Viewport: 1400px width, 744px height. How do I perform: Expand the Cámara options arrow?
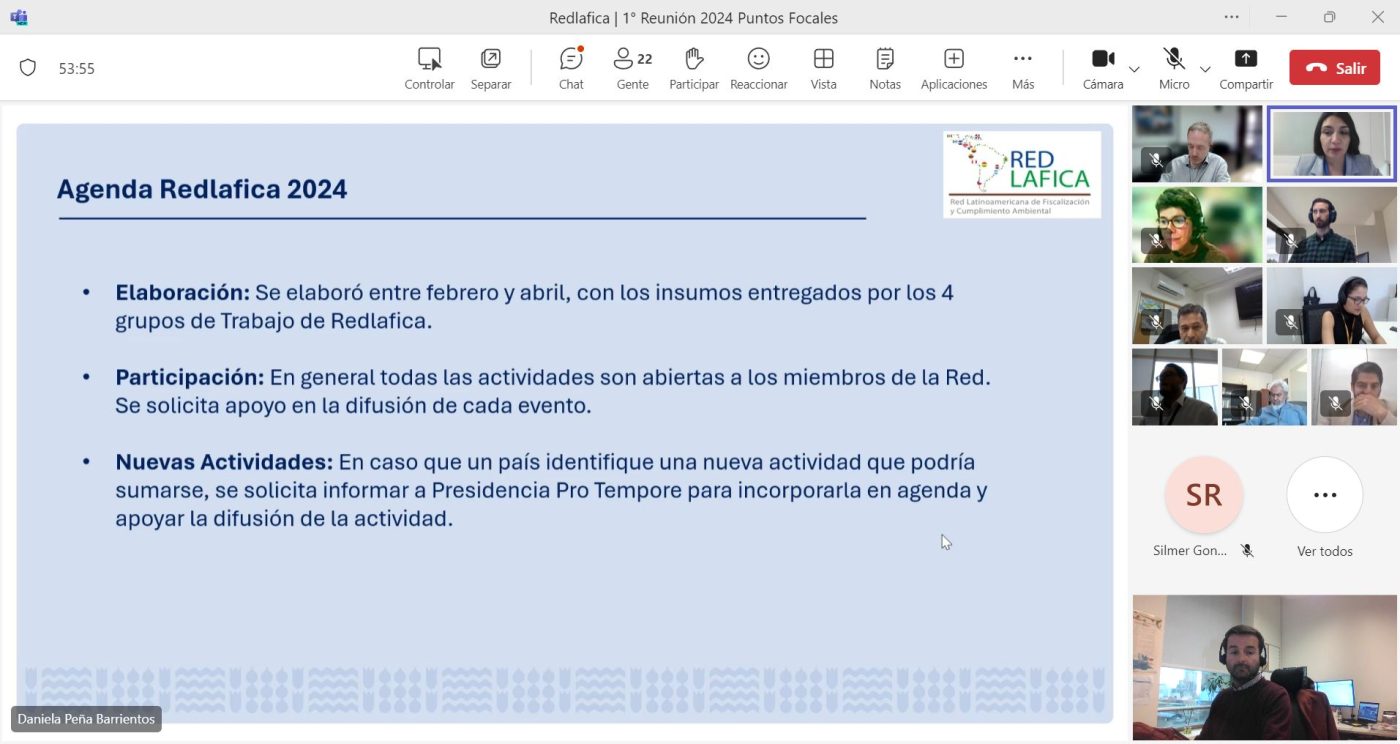coord(1134,69)
